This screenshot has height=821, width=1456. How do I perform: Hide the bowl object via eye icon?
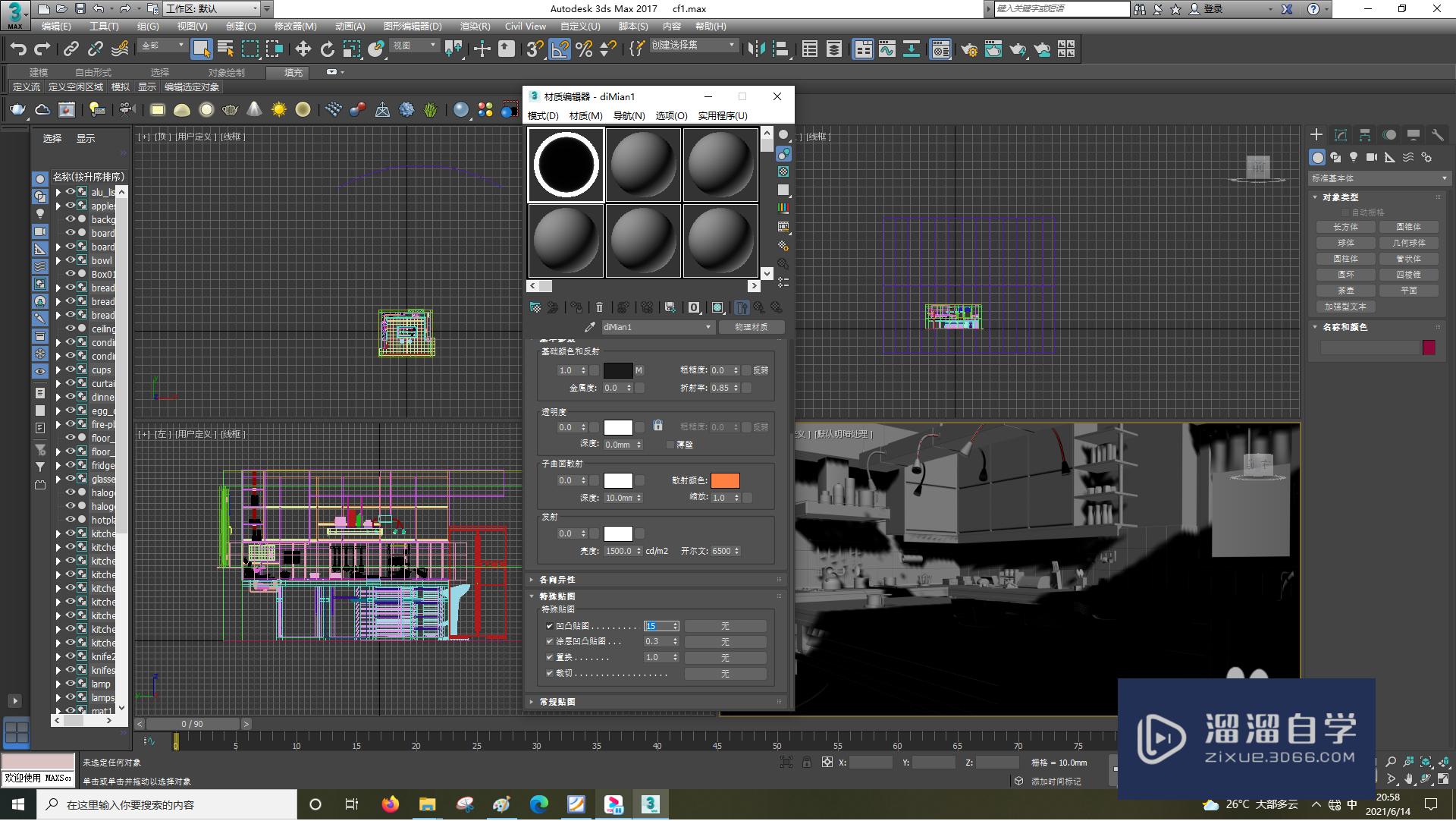click(x=70, y=260)
